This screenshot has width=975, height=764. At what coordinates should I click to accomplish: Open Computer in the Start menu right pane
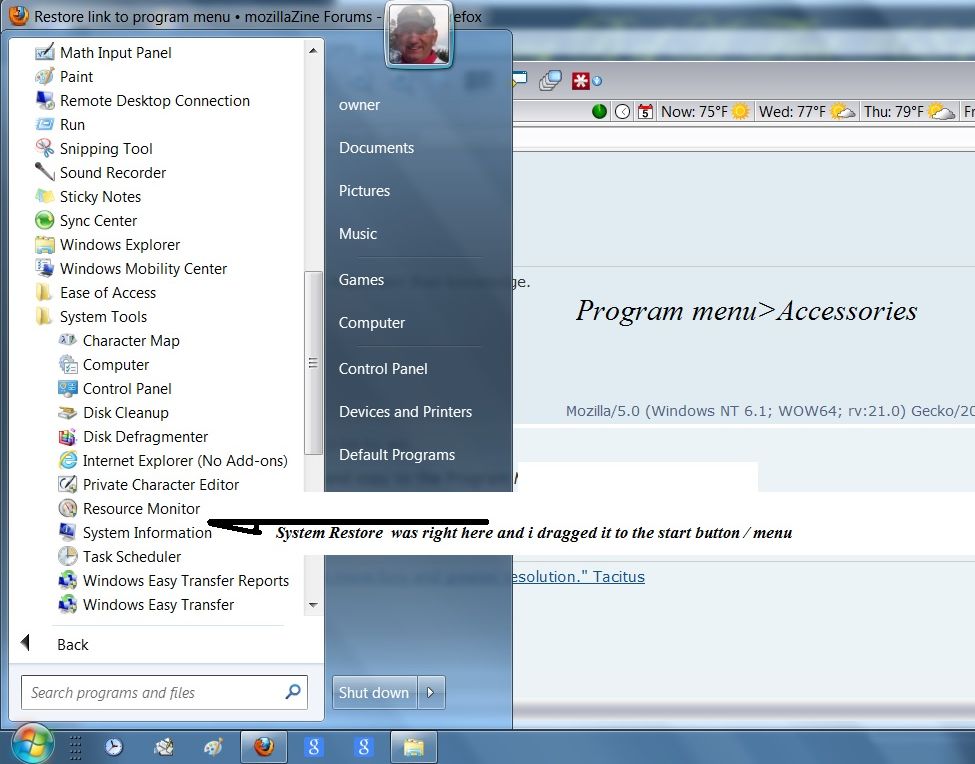pyautogui.click(x=372, y=323)
